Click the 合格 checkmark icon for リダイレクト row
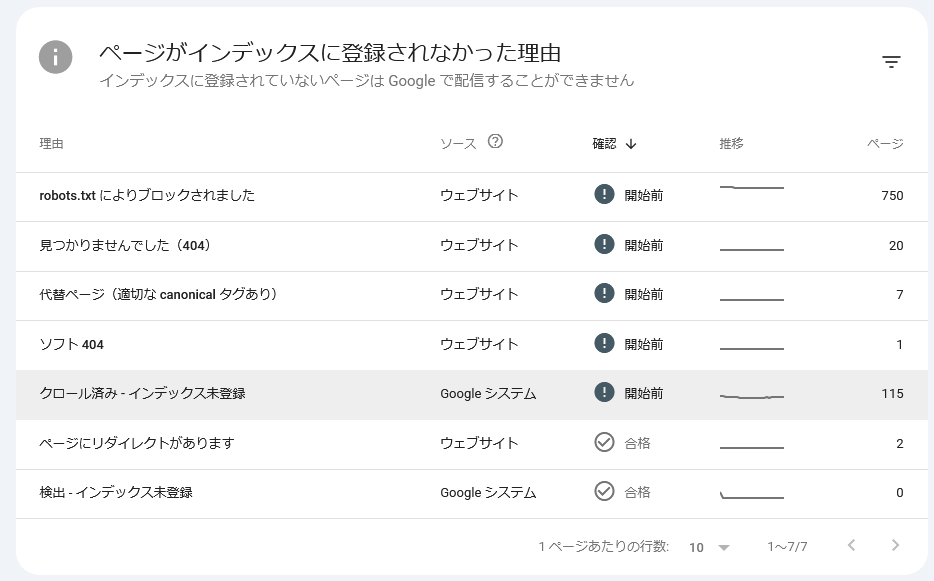934x581 pixels. [x=604, y=442]
